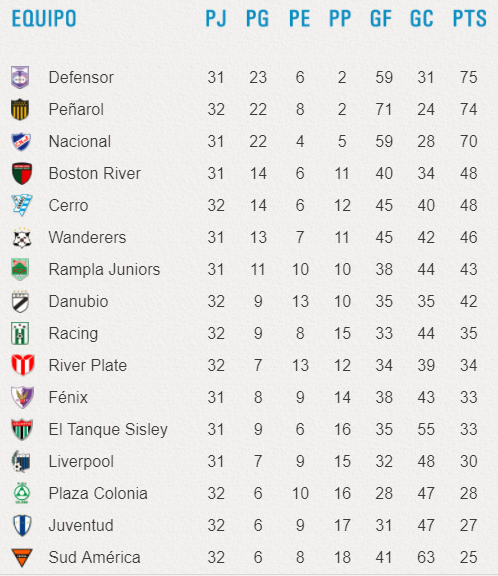The image size is (498, 576).
Task: Click the EQUIPO column header
Action: (44, 18)
